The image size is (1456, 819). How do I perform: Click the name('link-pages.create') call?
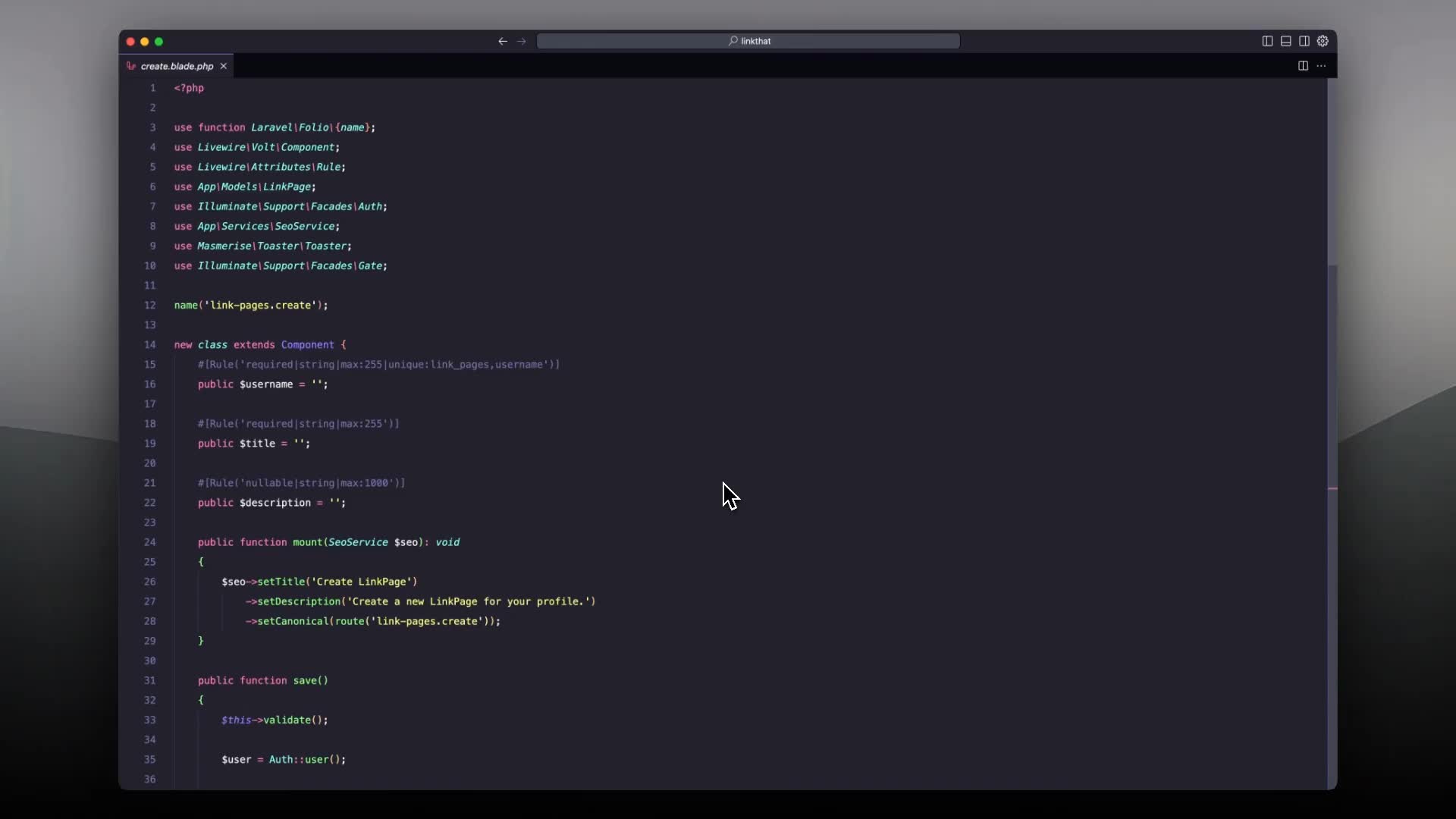pyautogui.click(x=251, y=305)
